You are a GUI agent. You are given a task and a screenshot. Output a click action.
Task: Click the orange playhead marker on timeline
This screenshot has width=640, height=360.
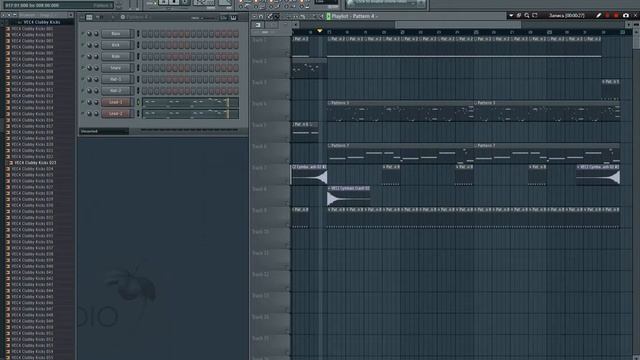(x=320, y=31)
